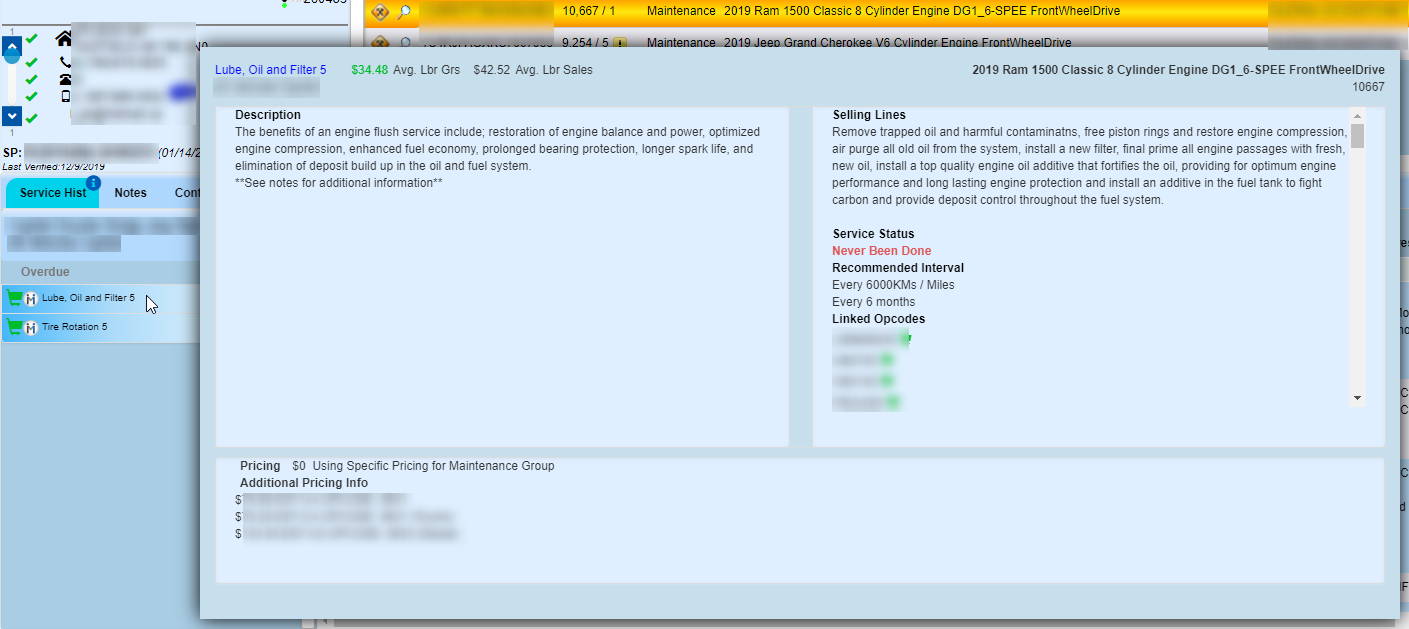Click the yellow warning icon on Jeep row
This screenshot has width=1409, height=629.
(x=620, y=44)
